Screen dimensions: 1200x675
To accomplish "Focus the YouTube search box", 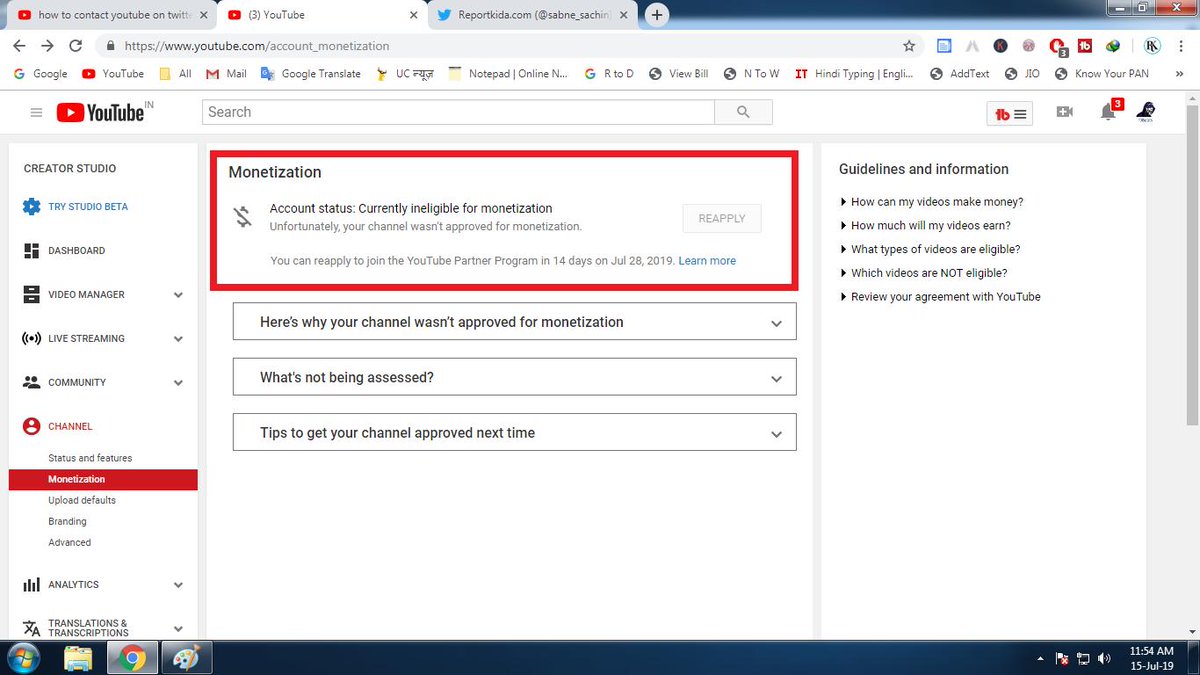I will click(458, 112).
